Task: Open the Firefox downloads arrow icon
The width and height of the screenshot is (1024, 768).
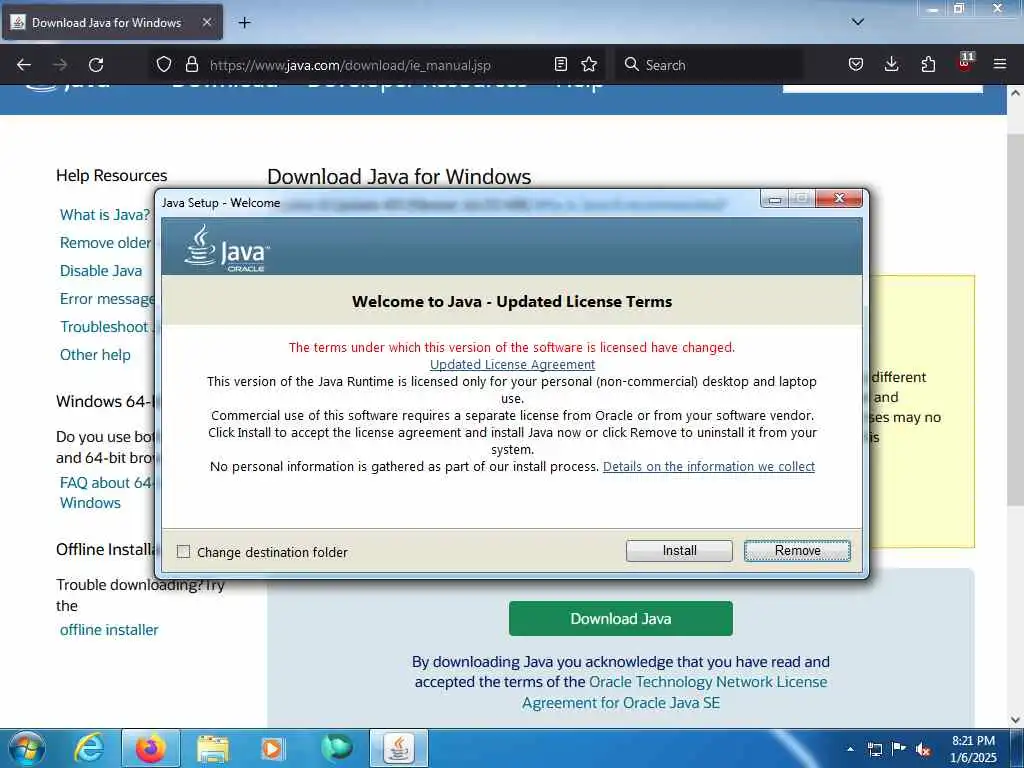Action: pyautogui.click(x=891, y=64)
